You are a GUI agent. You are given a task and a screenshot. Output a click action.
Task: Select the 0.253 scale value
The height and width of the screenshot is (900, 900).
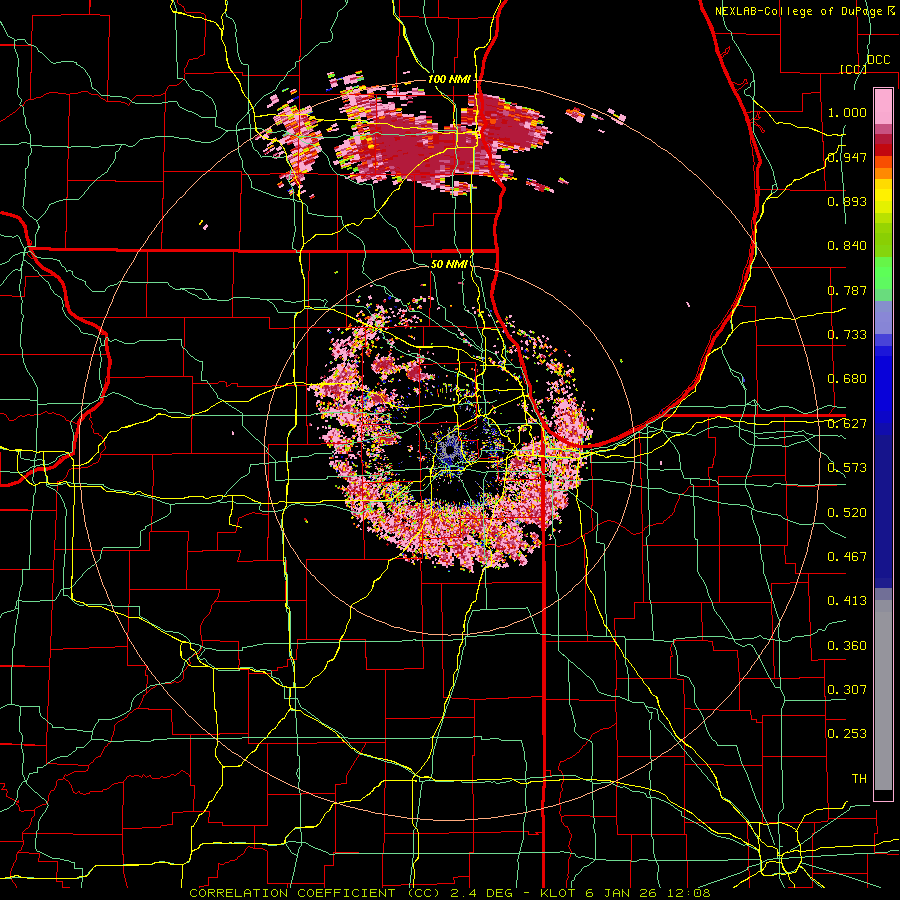point(847,734)
